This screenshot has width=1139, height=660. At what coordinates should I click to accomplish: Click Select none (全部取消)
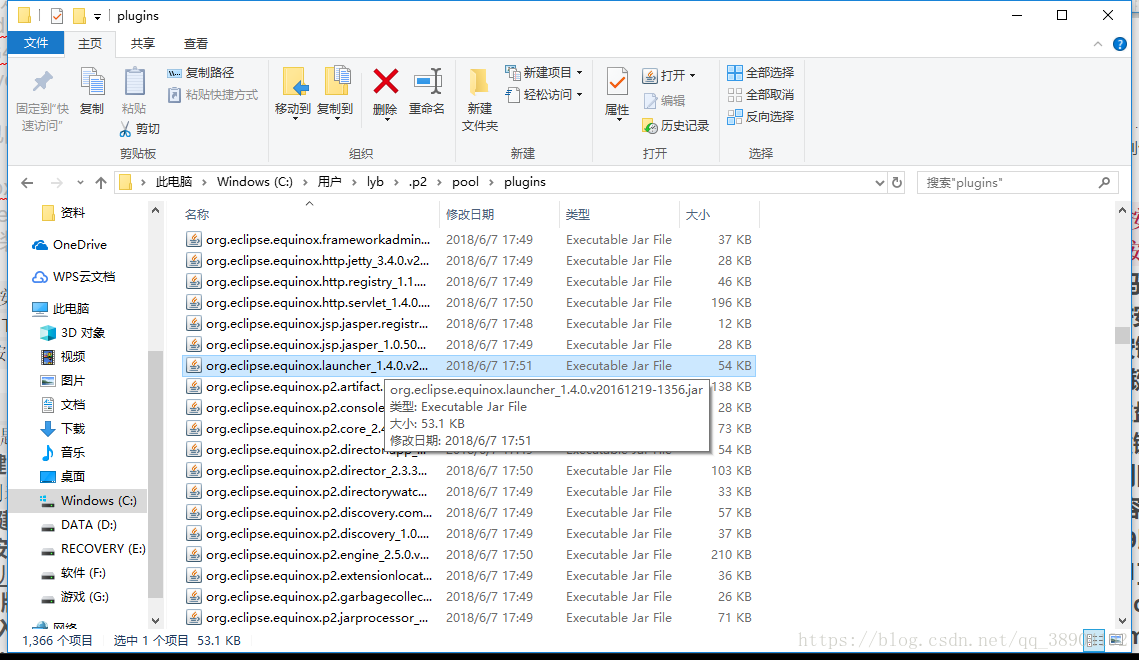(761, 94)
